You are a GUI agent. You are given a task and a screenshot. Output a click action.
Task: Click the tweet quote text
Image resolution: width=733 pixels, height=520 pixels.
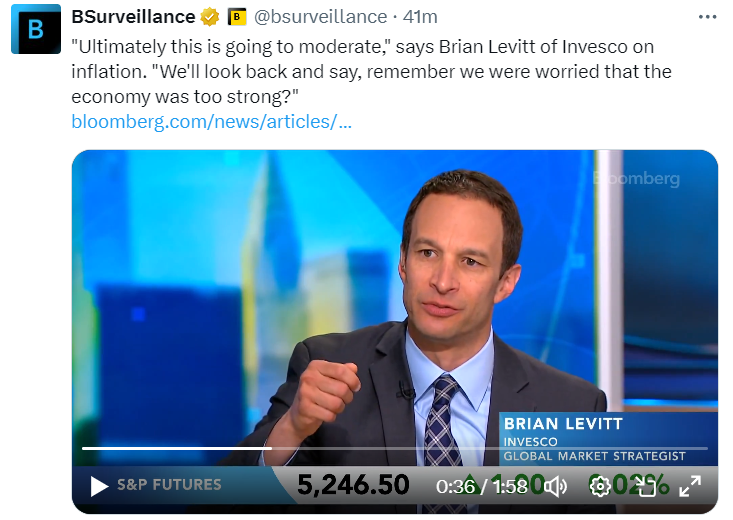click(x=370, y=72)
